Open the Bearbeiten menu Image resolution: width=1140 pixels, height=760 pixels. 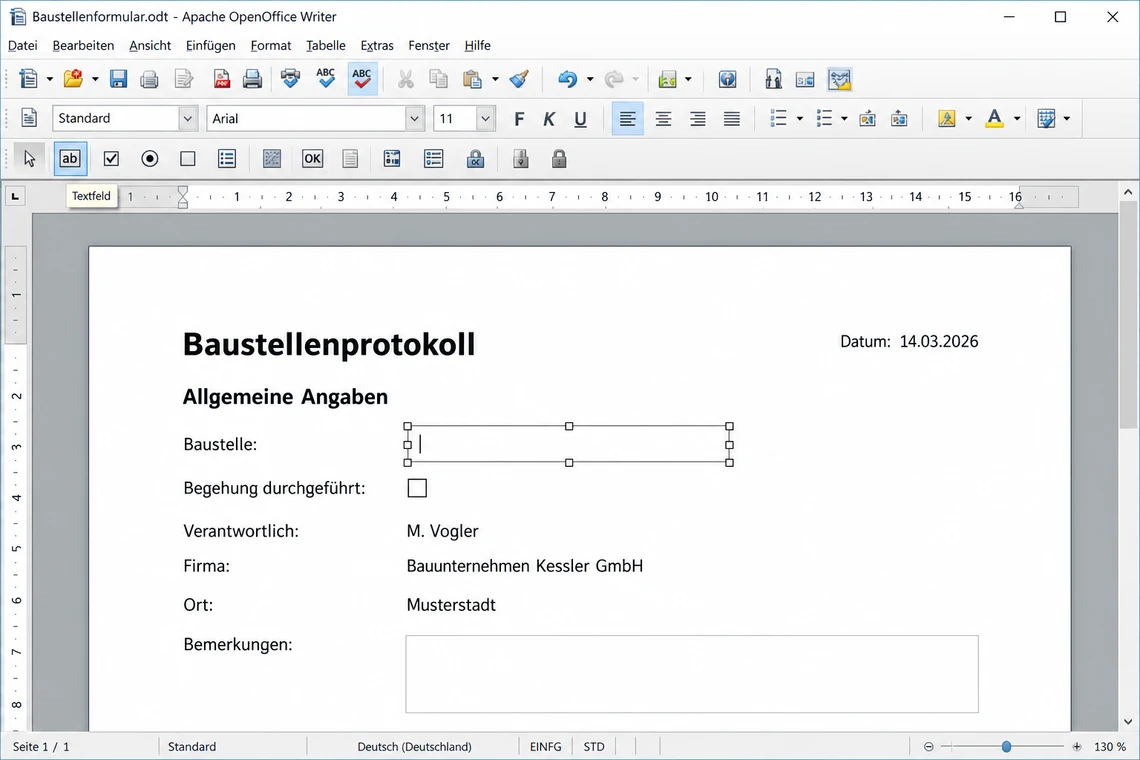click(x=83, y=45)
